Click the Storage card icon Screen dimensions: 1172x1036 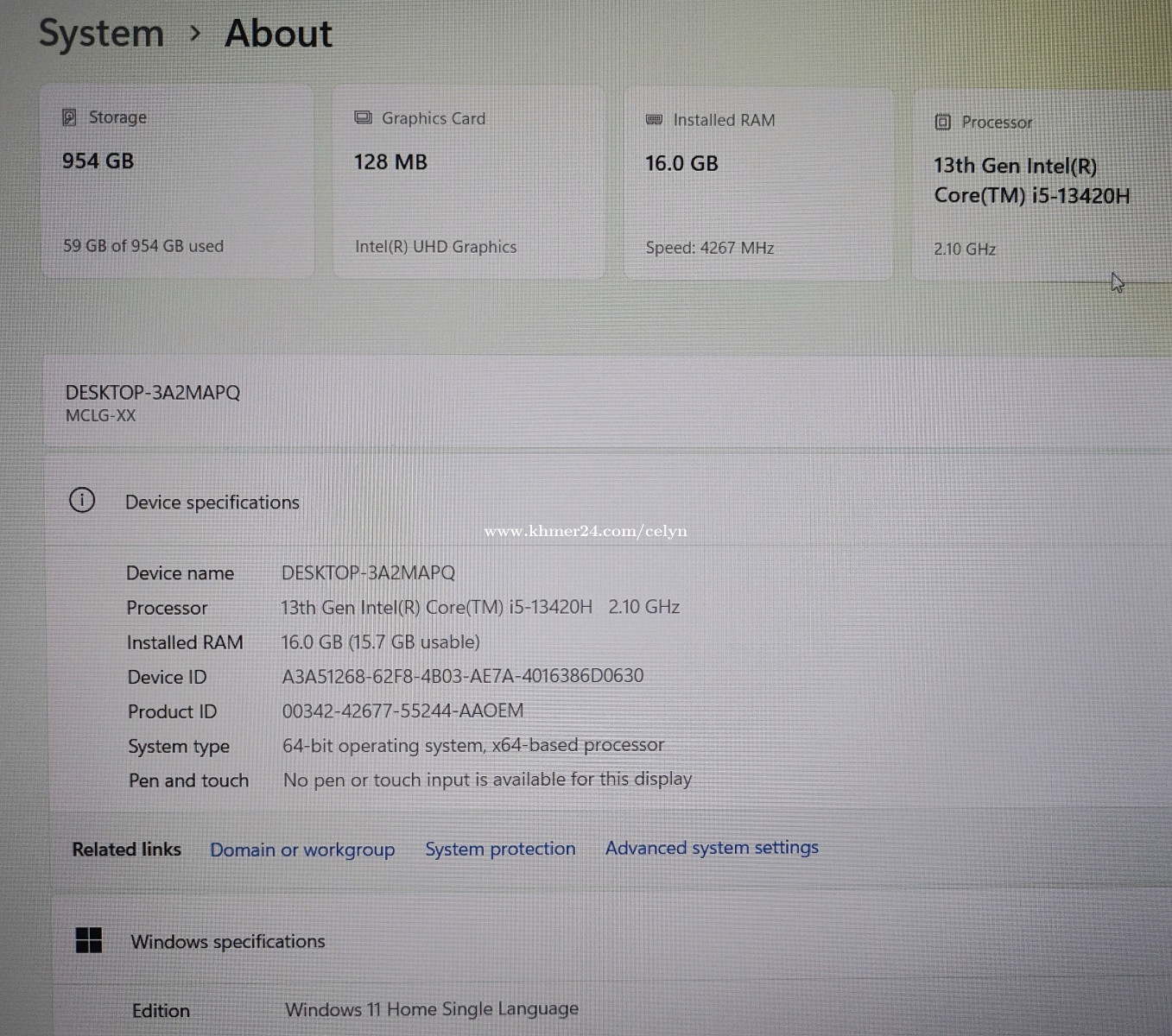click(69, 117)
